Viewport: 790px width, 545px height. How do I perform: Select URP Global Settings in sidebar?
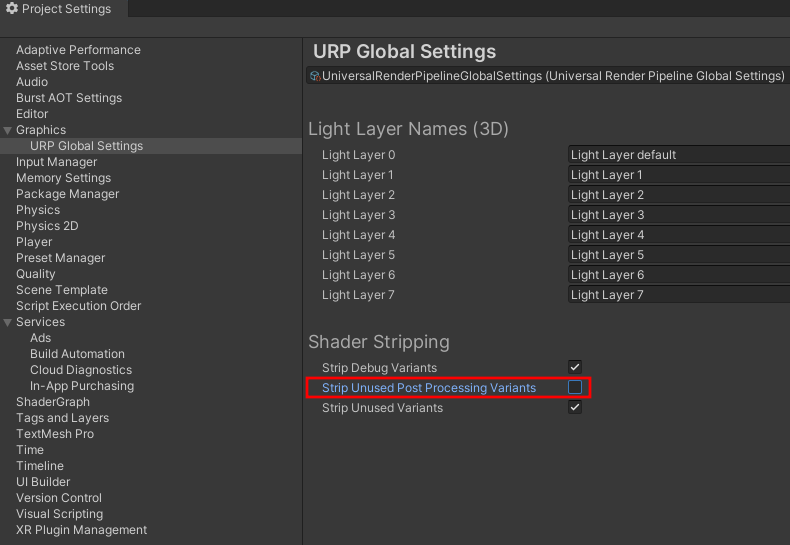[x=86, y=146]
